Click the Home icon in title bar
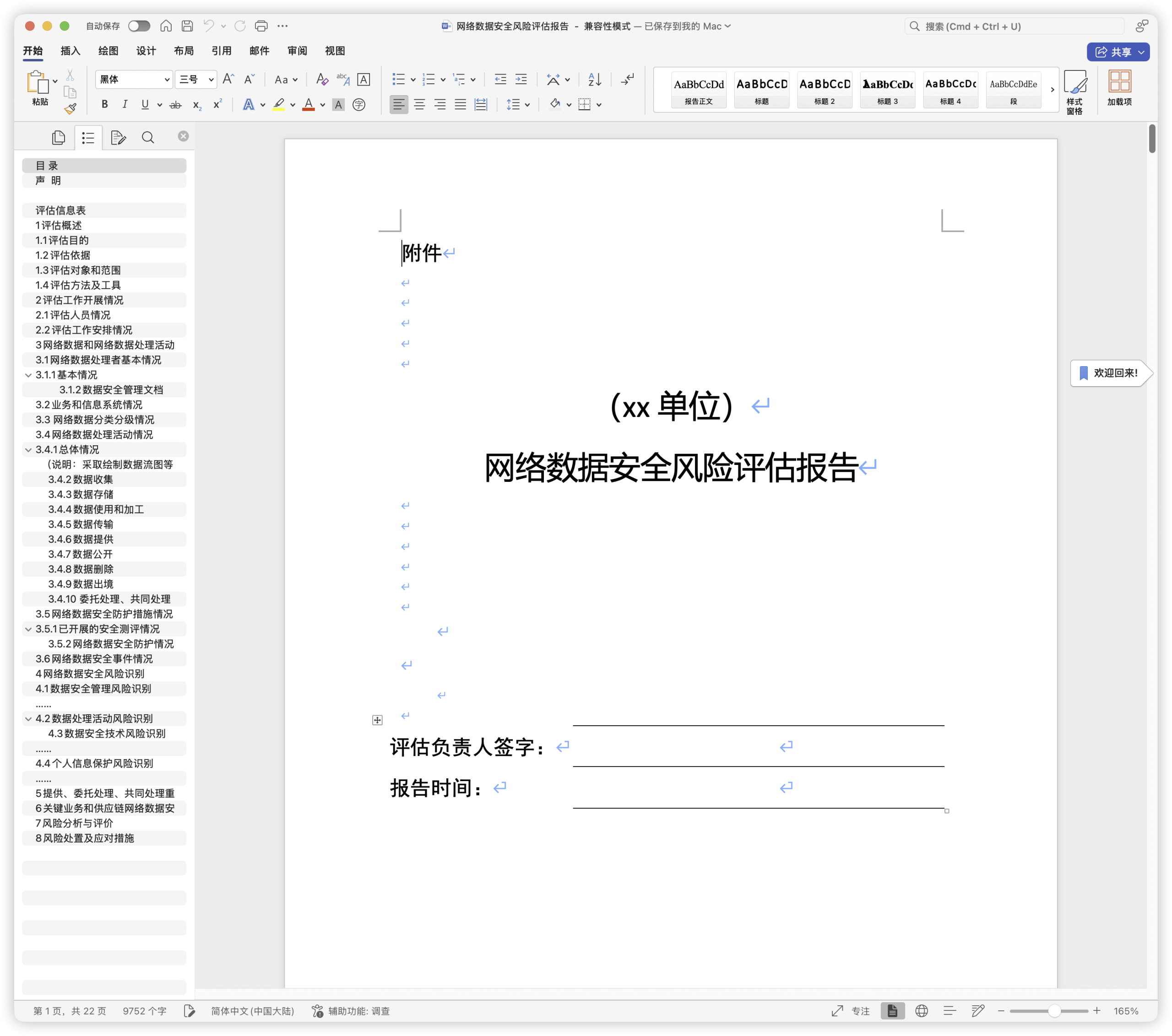Viewport: 1172px width, 1036px height. 166,26
